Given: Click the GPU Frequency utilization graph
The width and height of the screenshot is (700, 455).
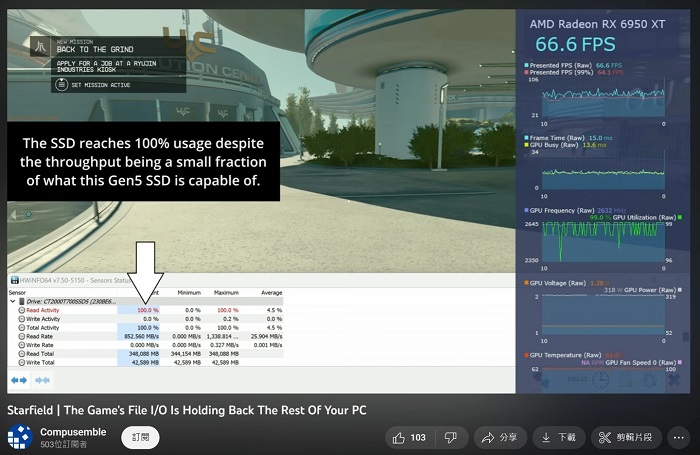Looking at the screenshot, I should click(603, 243).
